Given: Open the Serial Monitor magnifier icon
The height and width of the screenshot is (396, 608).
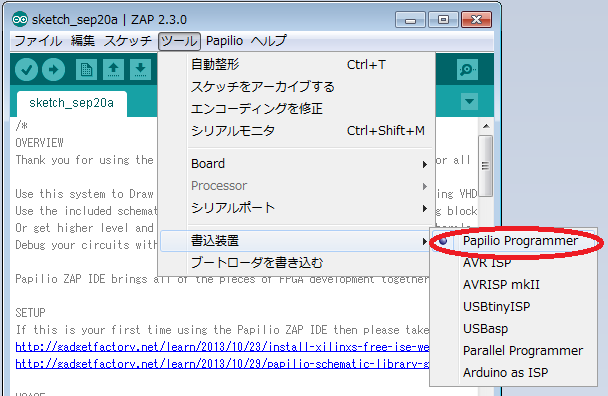Looking at the screenshot, I should click(467, 70).
